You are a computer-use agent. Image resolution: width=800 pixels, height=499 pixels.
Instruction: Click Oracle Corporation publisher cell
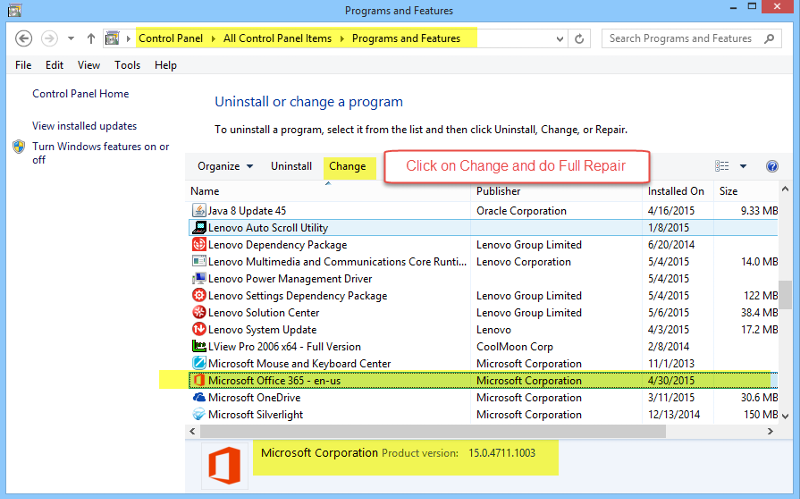(x=521, y=211)
